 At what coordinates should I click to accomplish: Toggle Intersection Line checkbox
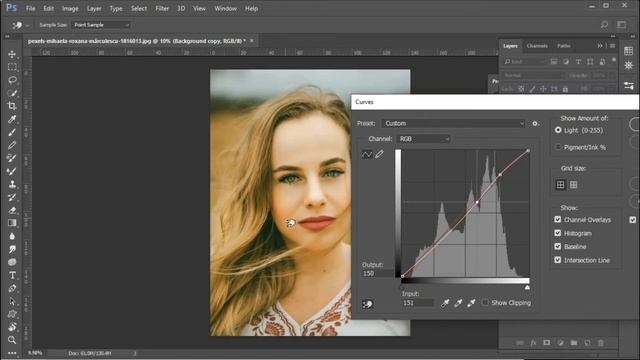coord(558,260)
